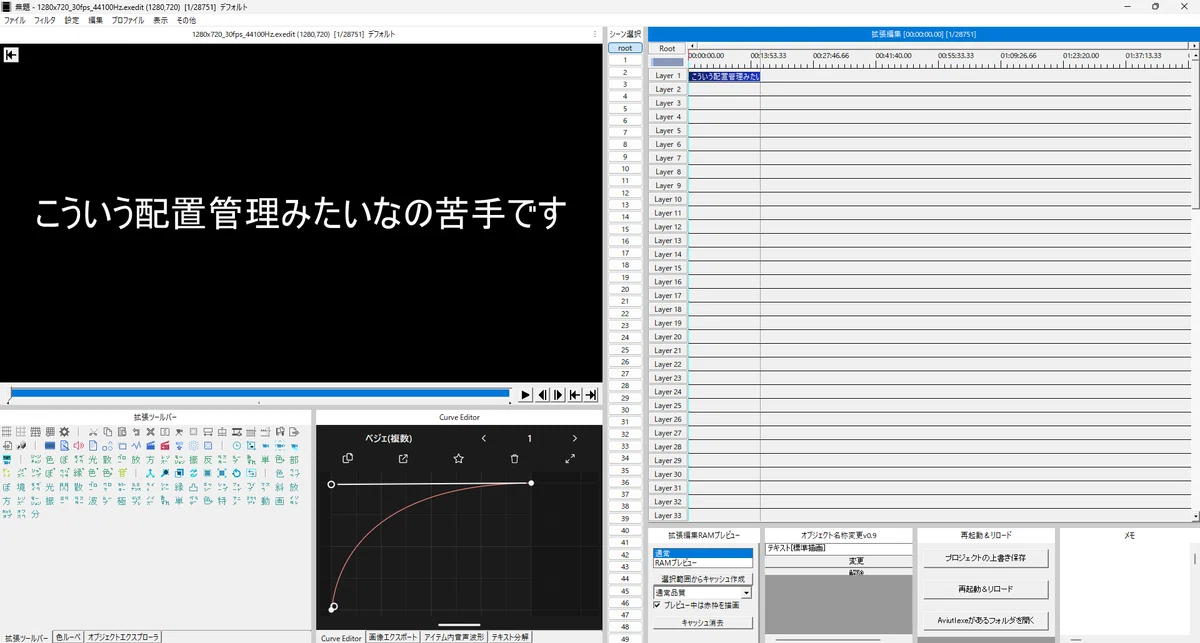This screenshot has width=1200, height=643.
Task: Click the 分 icon in last toolbar row
Action: [35, 514]
